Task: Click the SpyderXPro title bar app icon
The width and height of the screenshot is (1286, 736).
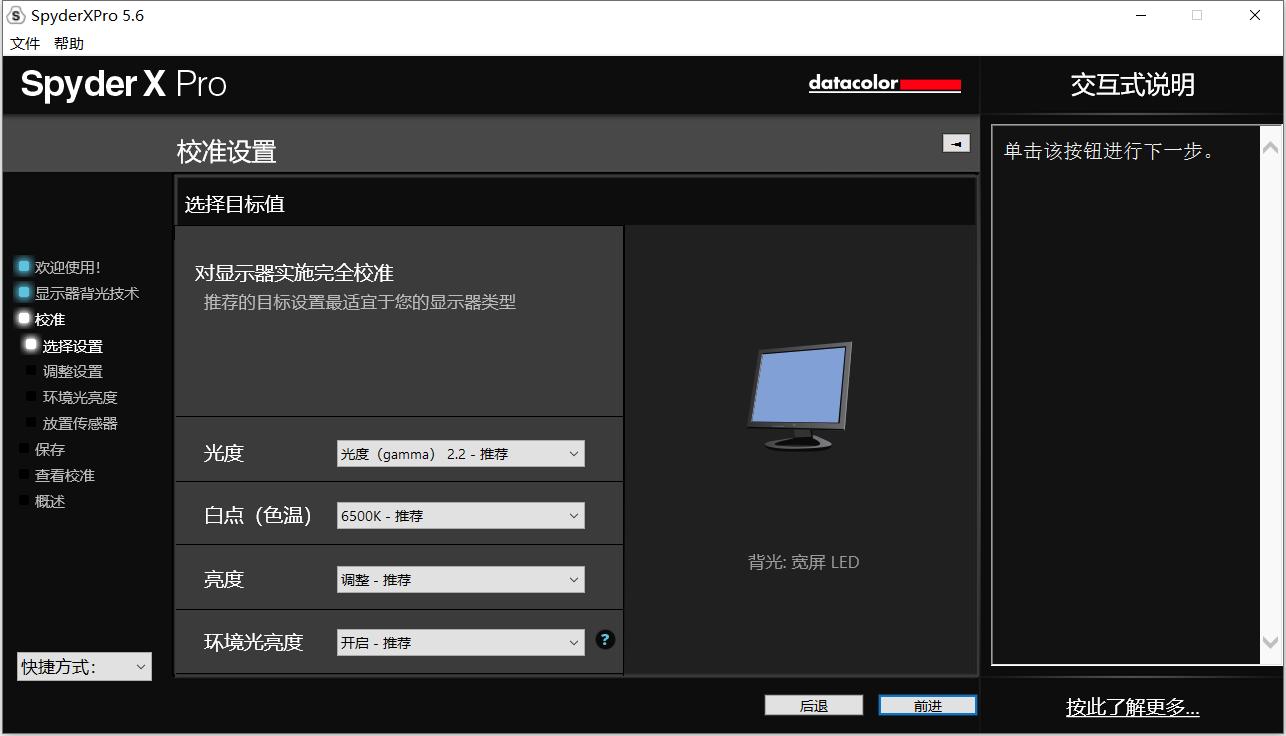Action: [x=16, y=15]
